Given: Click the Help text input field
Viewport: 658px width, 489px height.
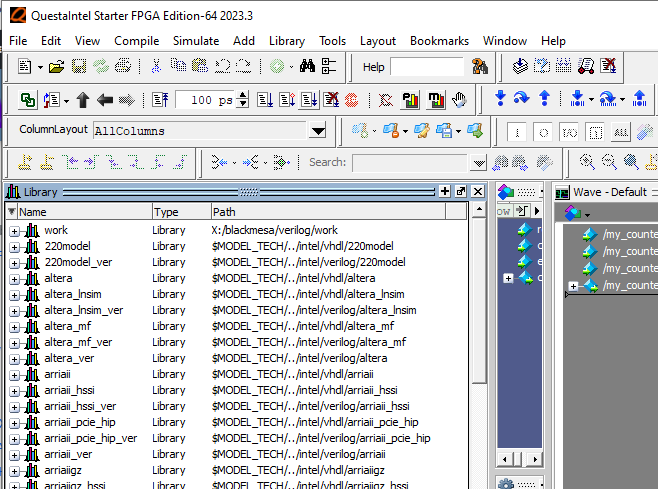Looking at the screenshot, I should (427, 67).
